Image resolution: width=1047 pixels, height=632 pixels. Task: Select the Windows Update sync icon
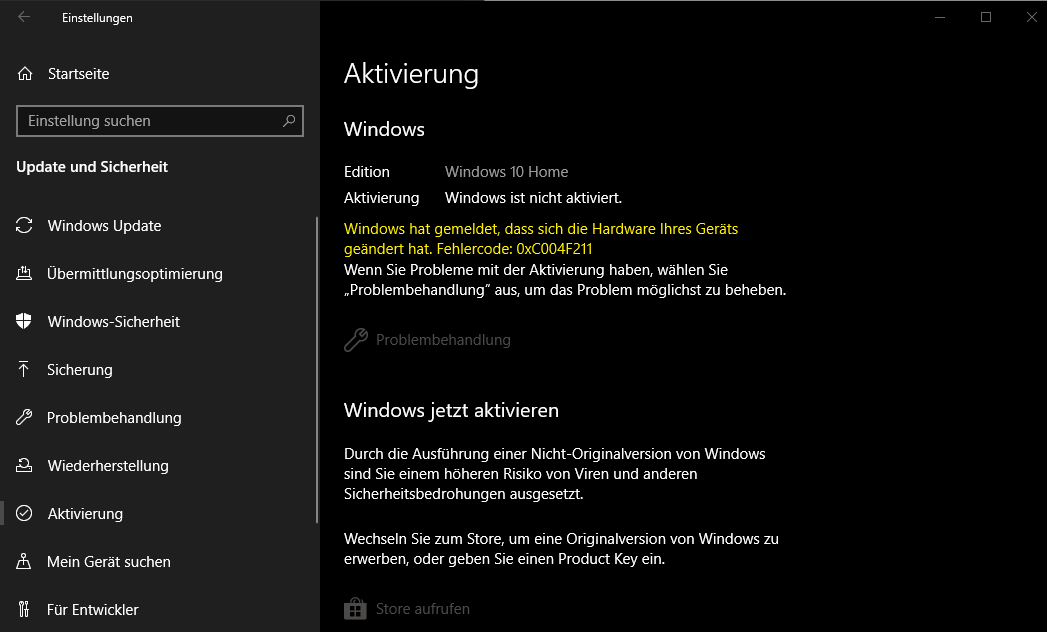24,226
